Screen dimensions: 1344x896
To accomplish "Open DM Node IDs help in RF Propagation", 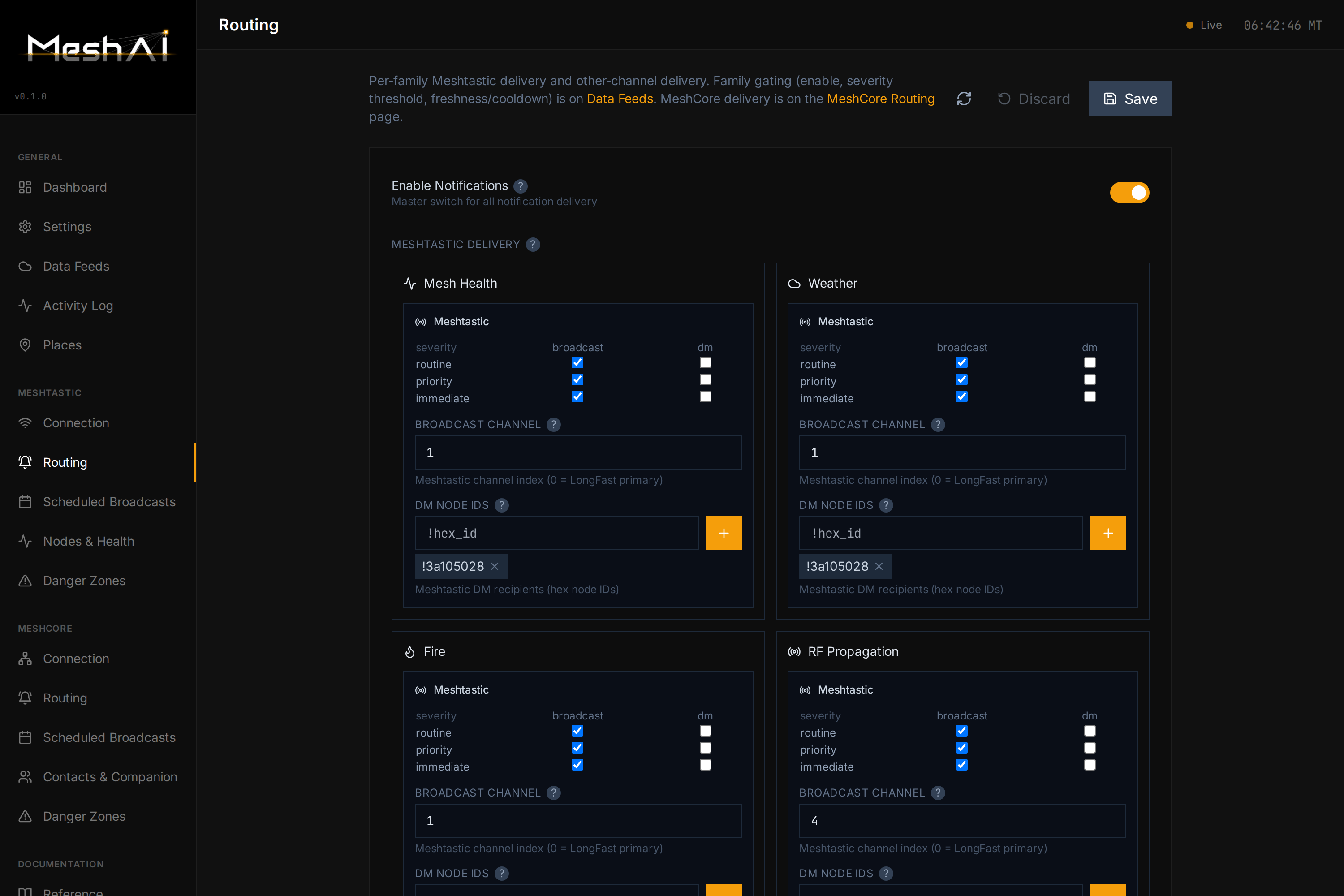I will [x=886, y=873].
